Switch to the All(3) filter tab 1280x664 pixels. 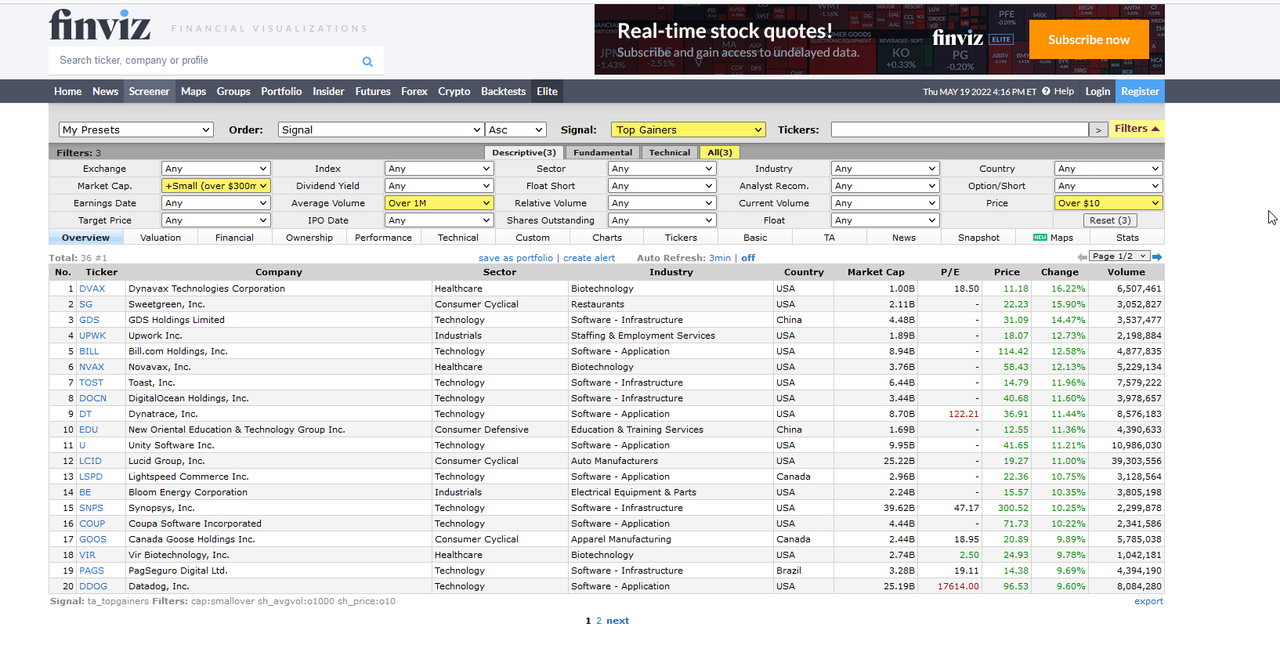[x=719, y=153]
